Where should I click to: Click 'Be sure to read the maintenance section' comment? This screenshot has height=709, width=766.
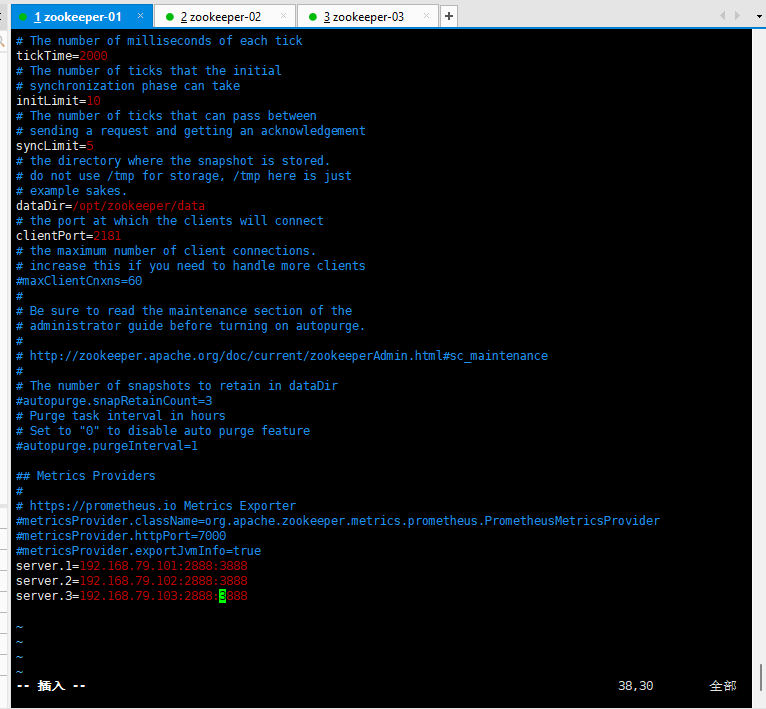[184, 311]
